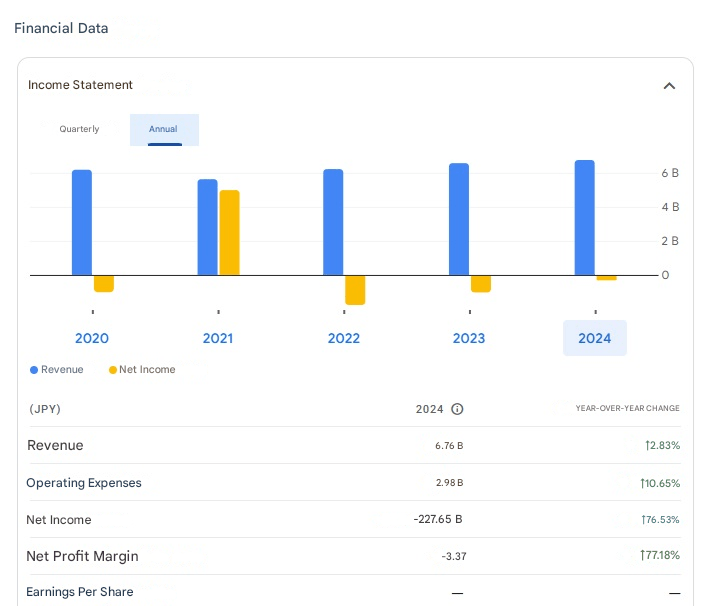Viewport: 703px width, 606px height.
Task: Select year 2020 on chart axis
Action: tap(92, 338)
